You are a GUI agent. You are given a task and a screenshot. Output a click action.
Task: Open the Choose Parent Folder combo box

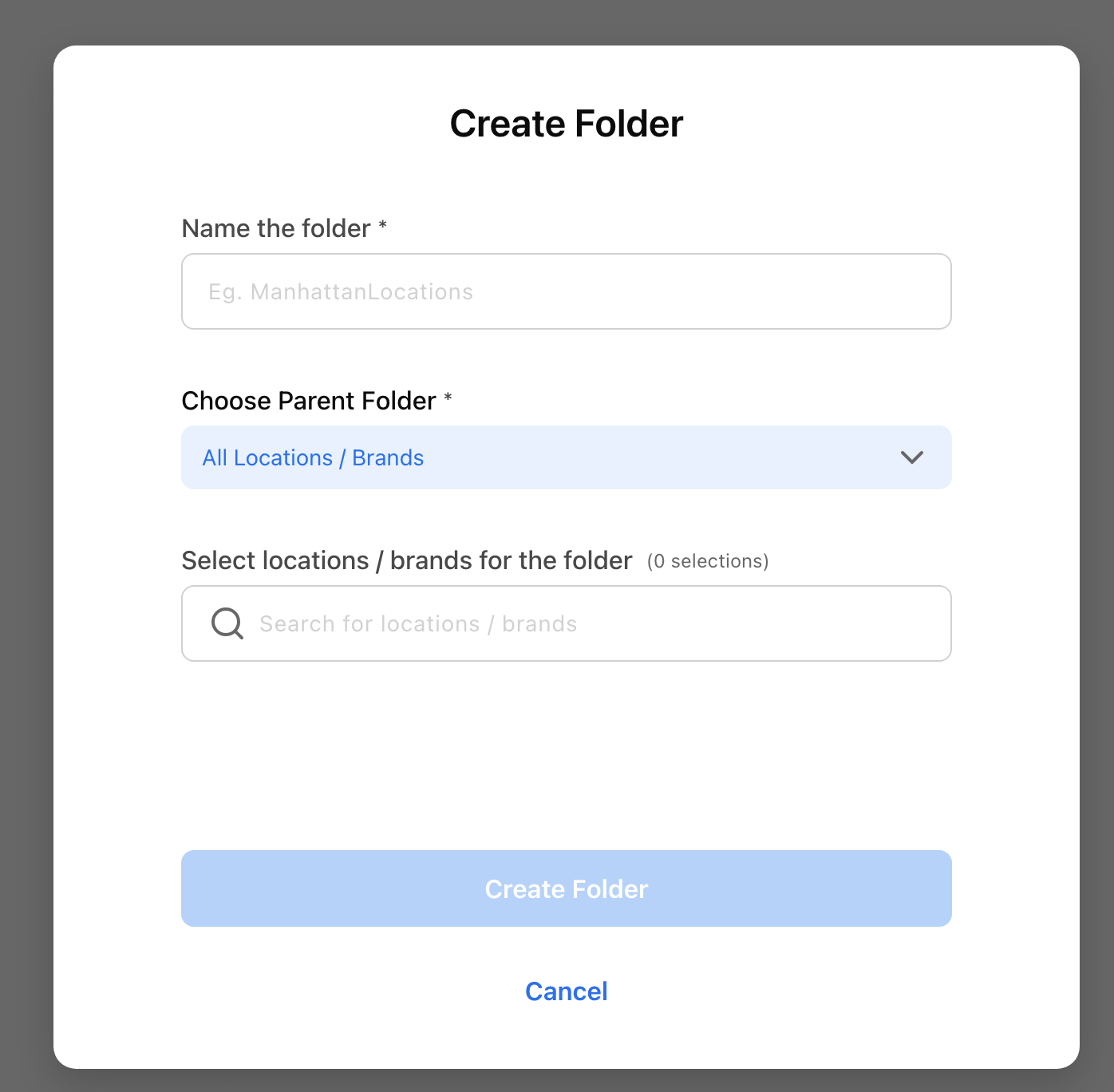tap(567, 457)
